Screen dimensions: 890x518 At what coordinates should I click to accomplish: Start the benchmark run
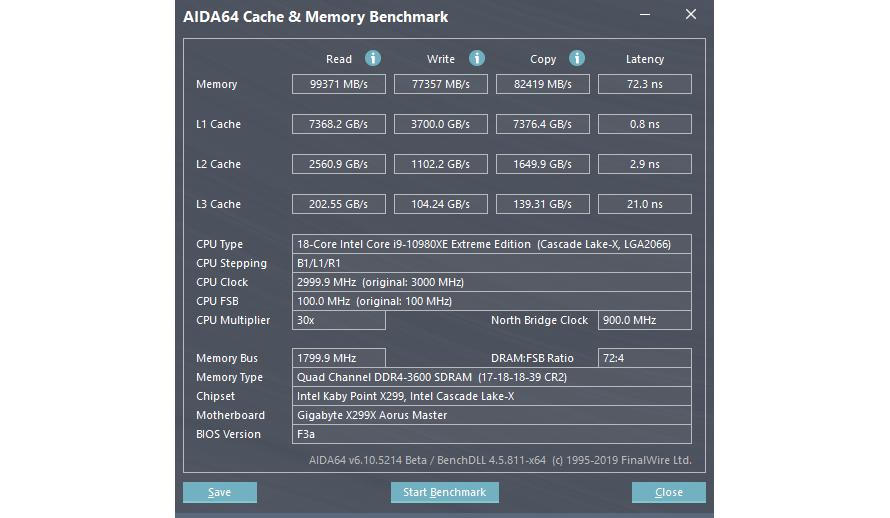(x=444, y=492)
